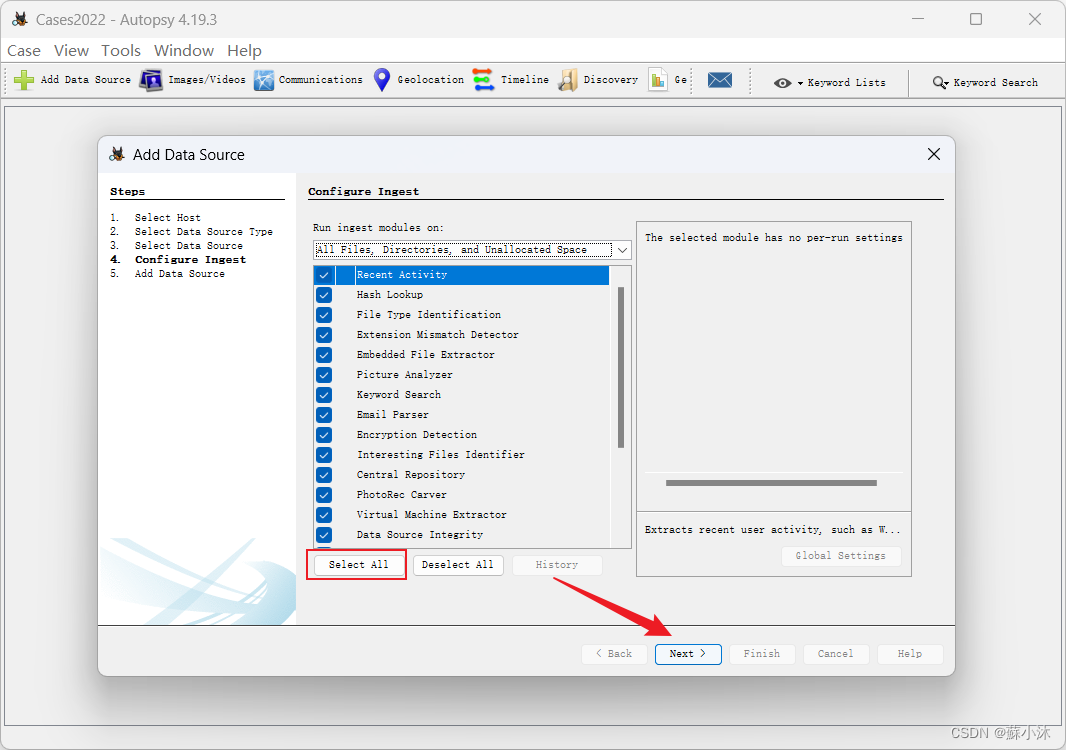Click the Deselect All button

click(x=458, y=565)
